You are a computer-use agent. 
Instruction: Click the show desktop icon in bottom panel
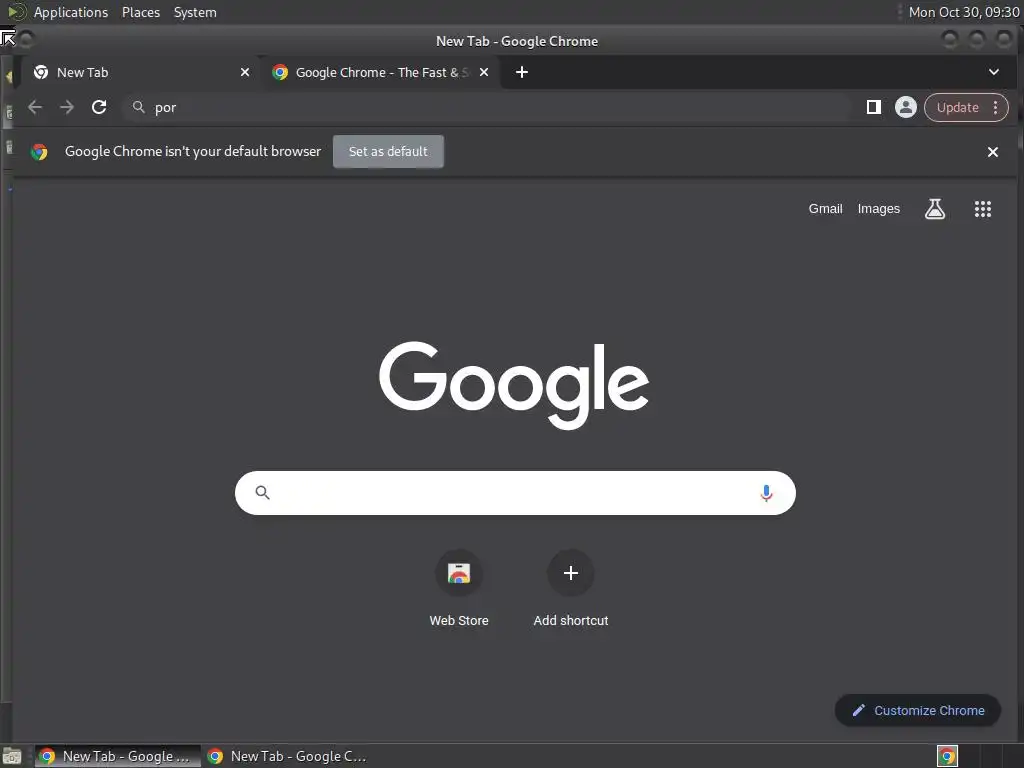12,756
